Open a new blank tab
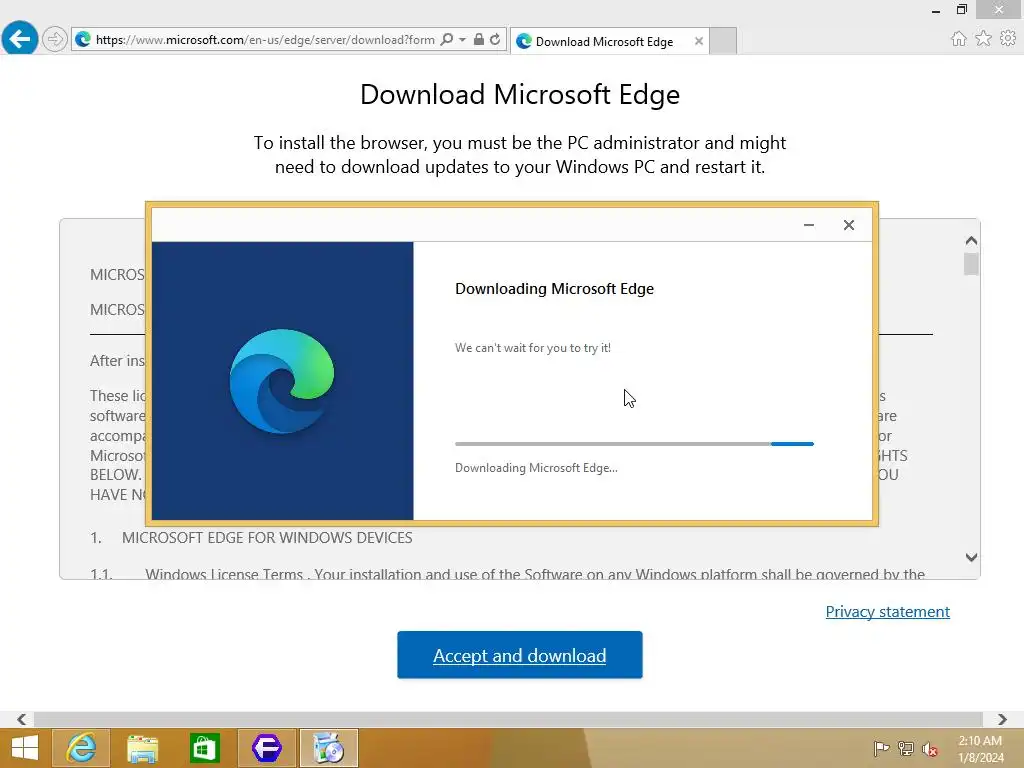The height and width of the screenshot is (768, 1024). point(723,41)
